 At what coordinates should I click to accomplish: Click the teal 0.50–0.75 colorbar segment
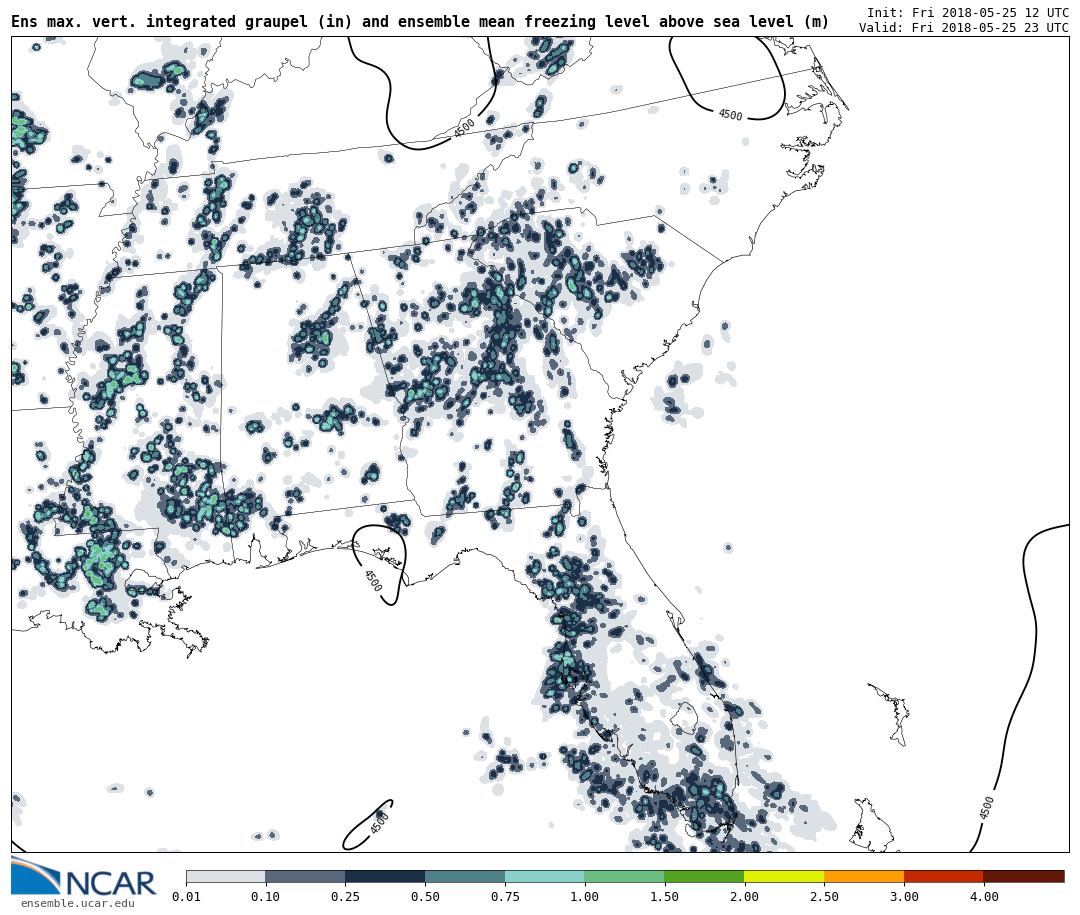point(465,876)
